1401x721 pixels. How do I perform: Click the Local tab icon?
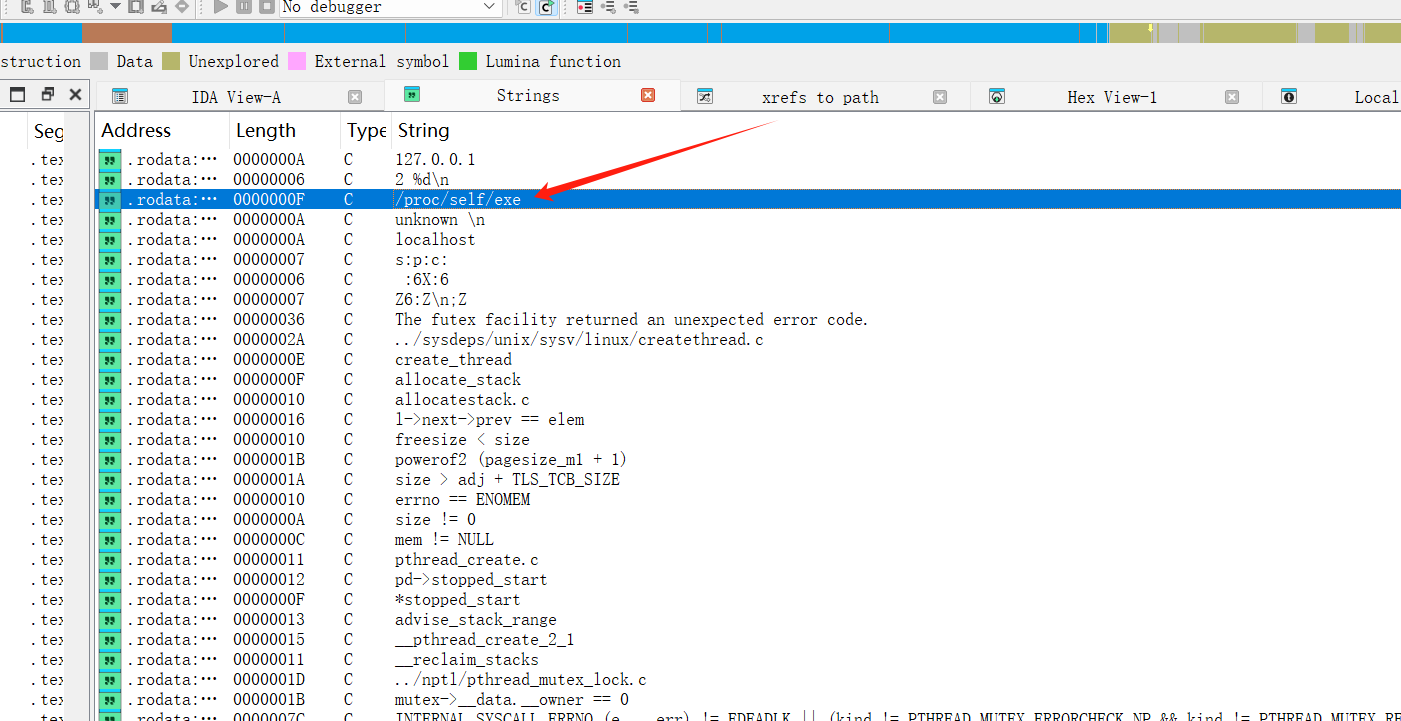point(1289,97)
